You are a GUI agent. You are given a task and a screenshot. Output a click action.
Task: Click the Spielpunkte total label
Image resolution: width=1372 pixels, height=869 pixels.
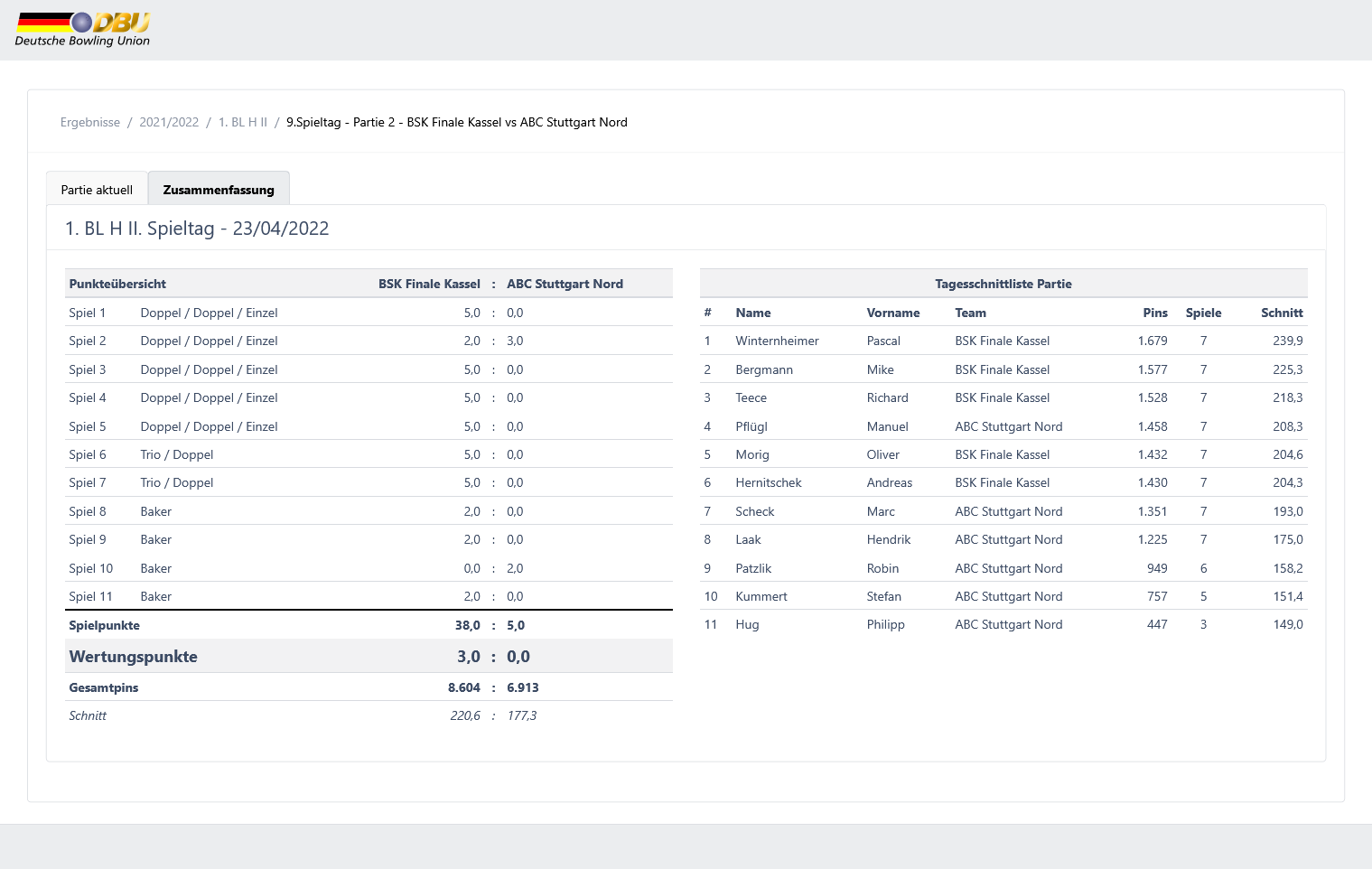pos(105,625)
